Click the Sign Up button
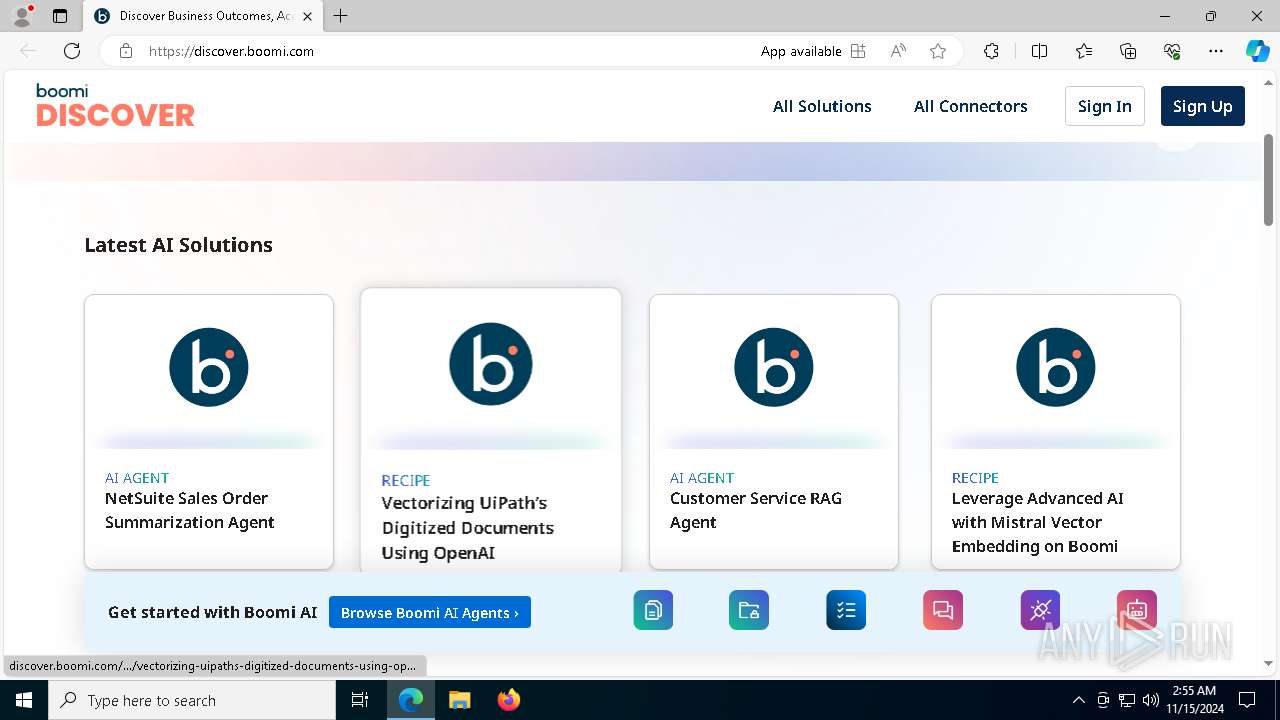 coord(1203,106)
